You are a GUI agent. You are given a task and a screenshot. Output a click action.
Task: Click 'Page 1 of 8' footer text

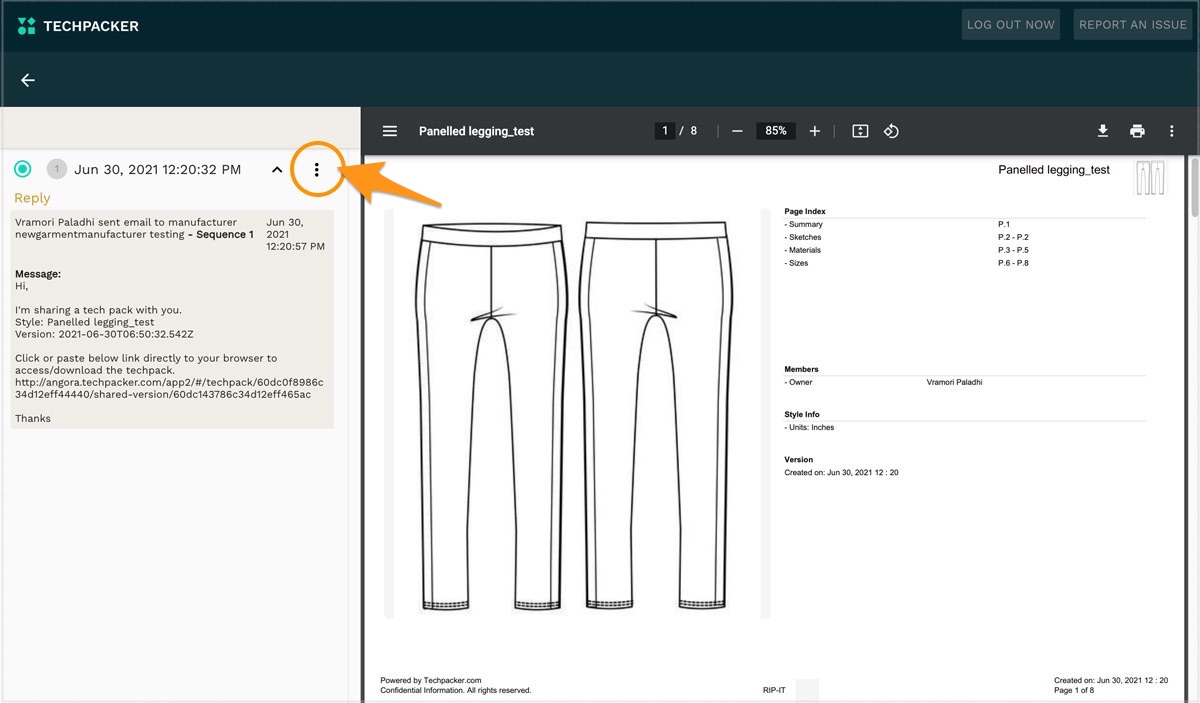pyautogui.click(x=1074, y=690)
